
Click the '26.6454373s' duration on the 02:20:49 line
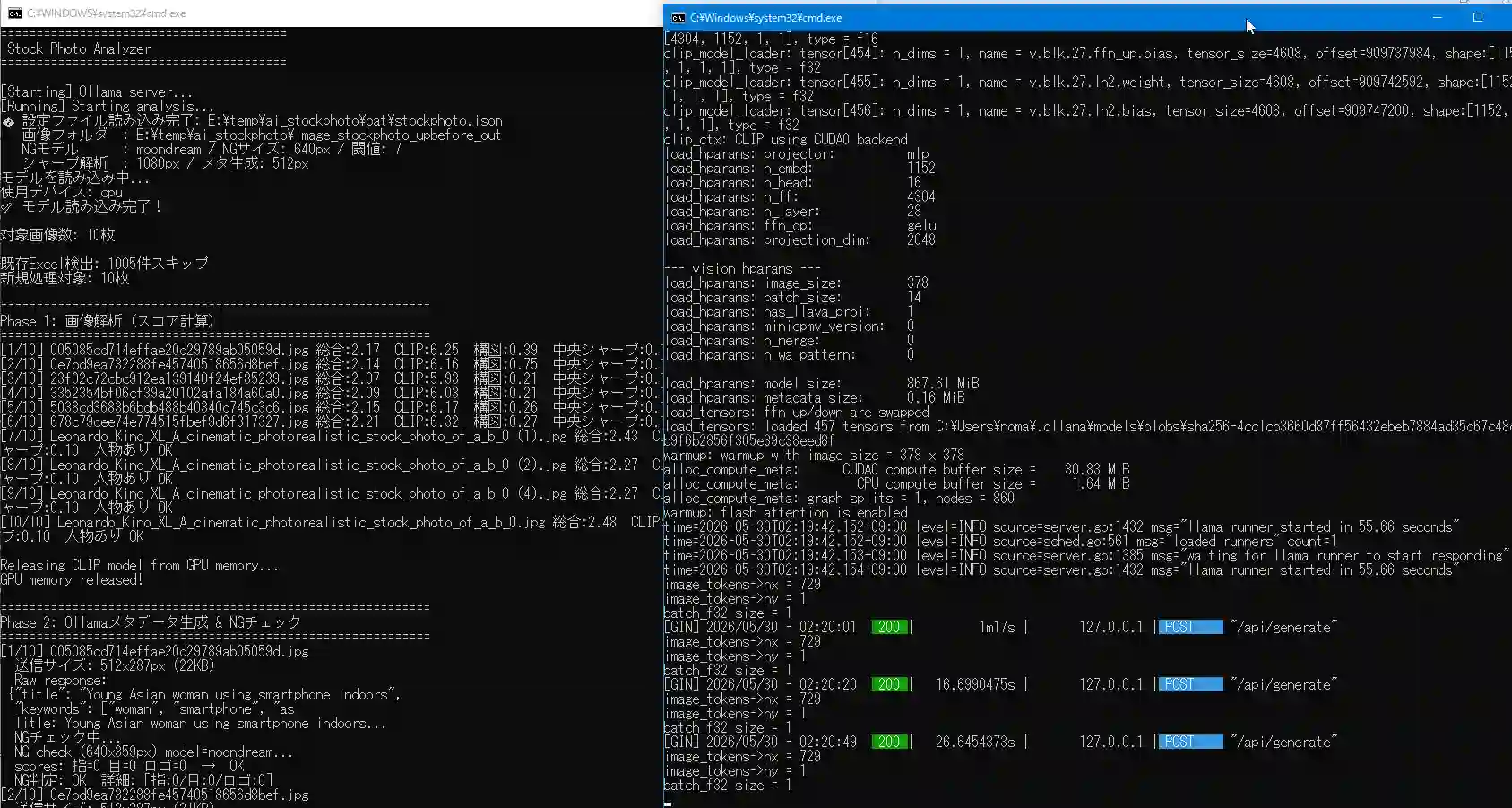[x=975, y=742]
